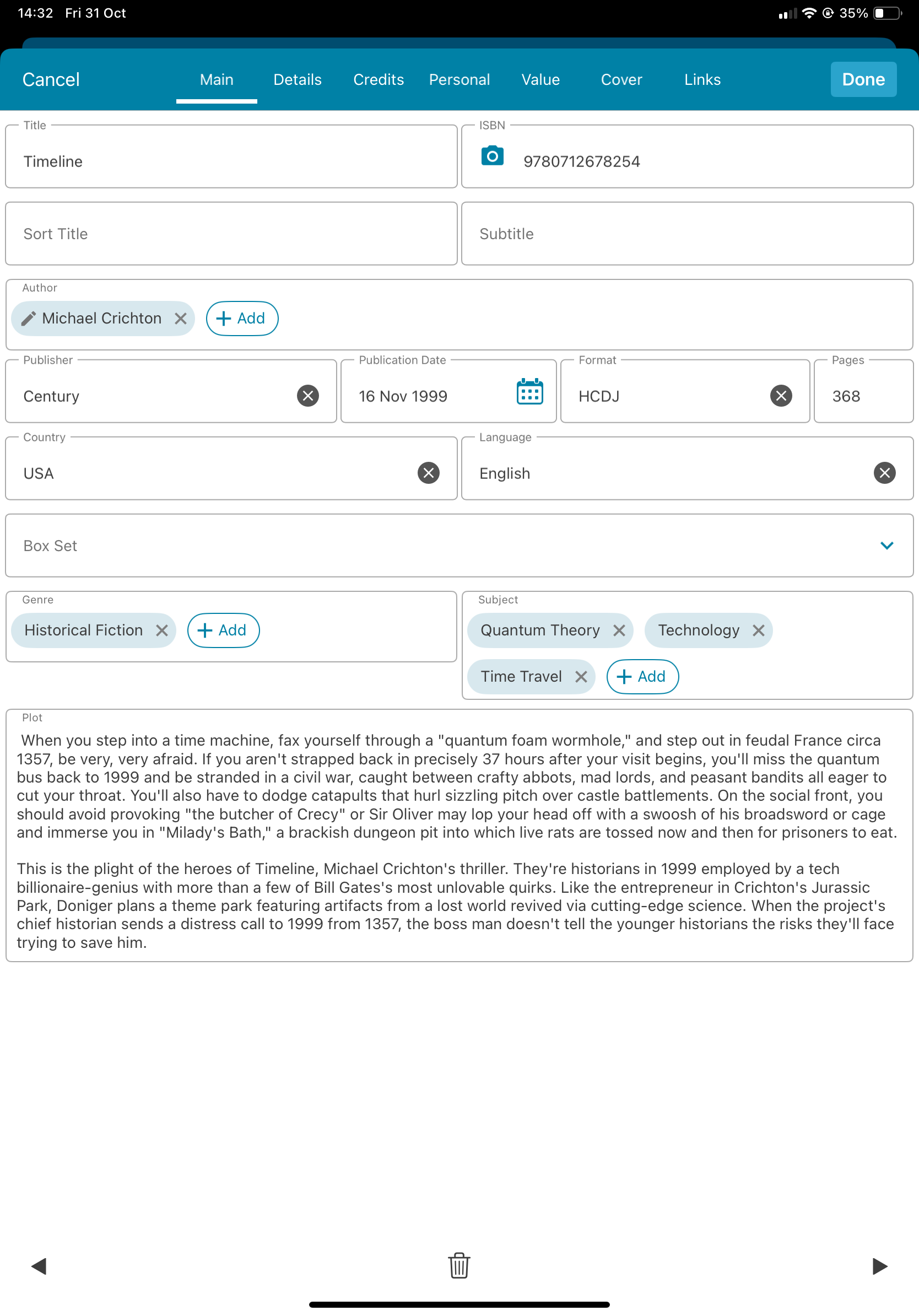This screenshot has height=1316, width=919.
Task: Expand the Box Set dropdown
Action: (x=886, y=545)
